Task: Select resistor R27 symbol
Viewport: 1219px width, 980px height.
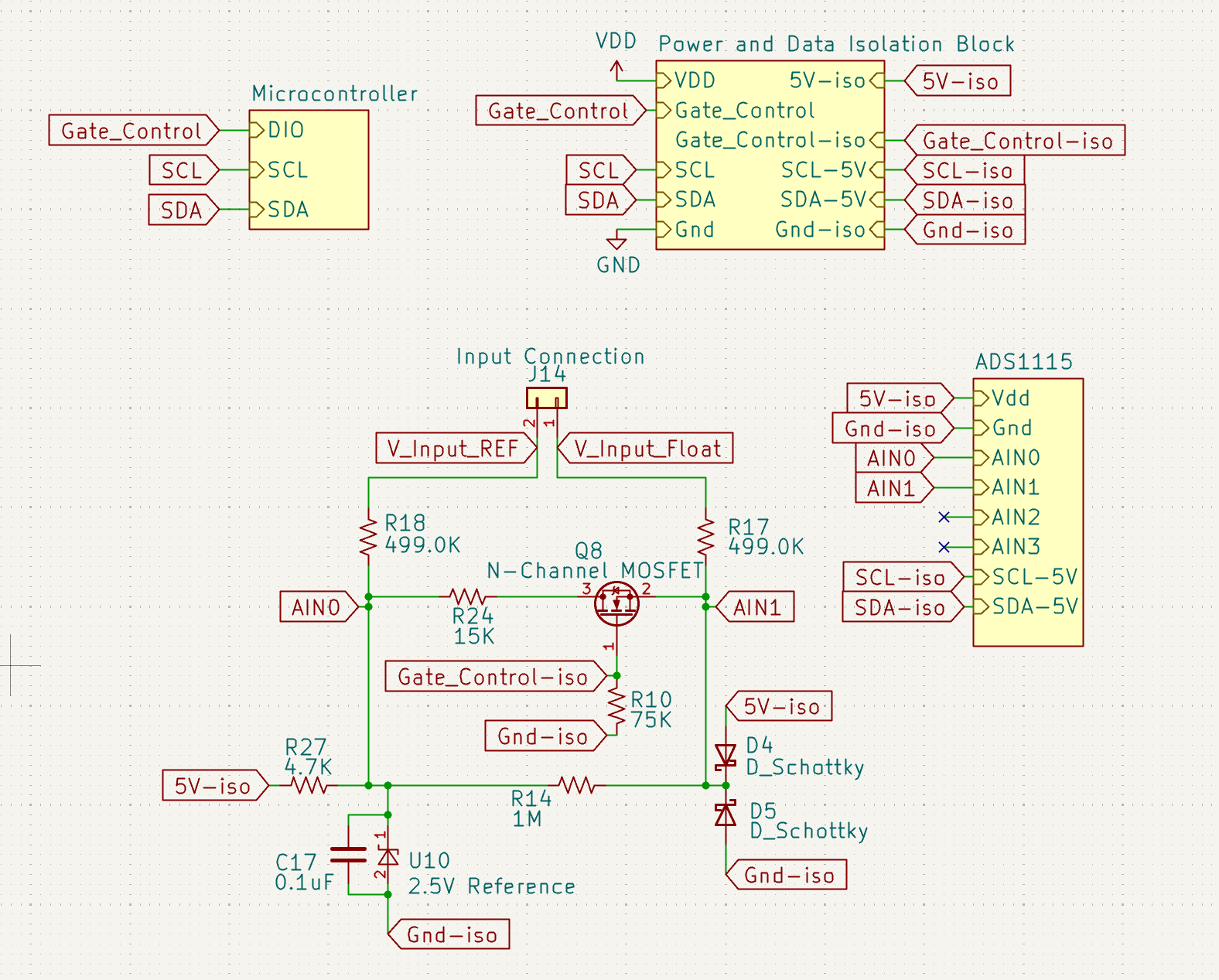Action: click(309, 785)
